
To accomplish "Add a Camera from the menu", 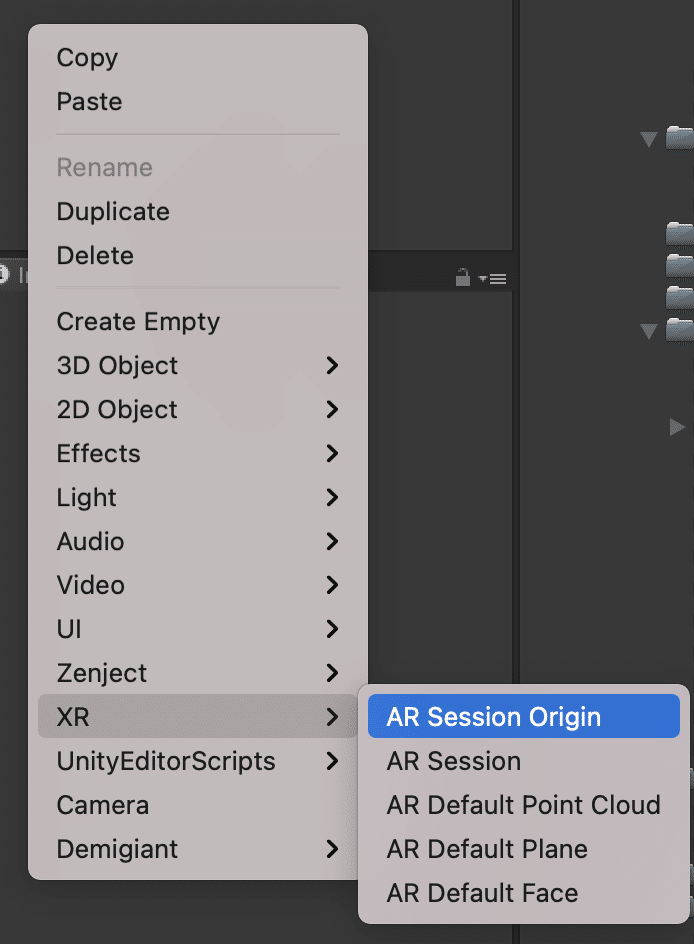I will tap(103, 806).
